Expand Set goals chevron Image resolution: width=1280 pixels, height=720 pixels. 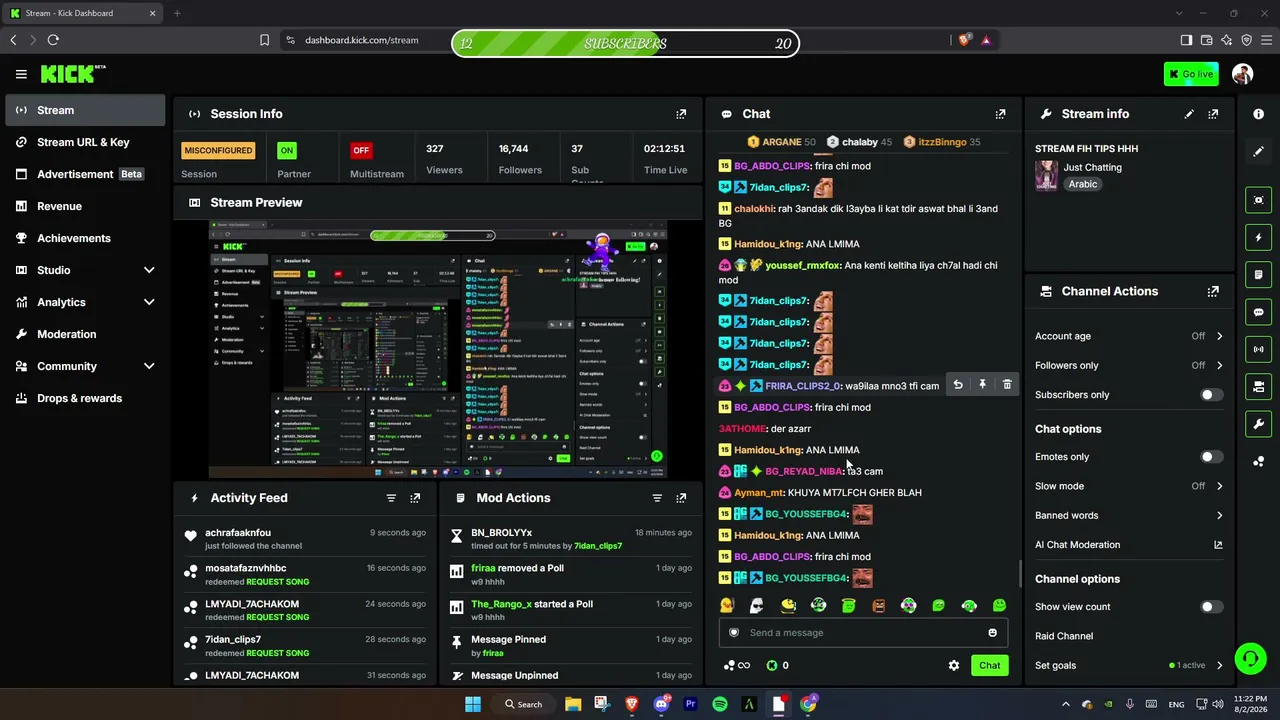click(1219, 665)
